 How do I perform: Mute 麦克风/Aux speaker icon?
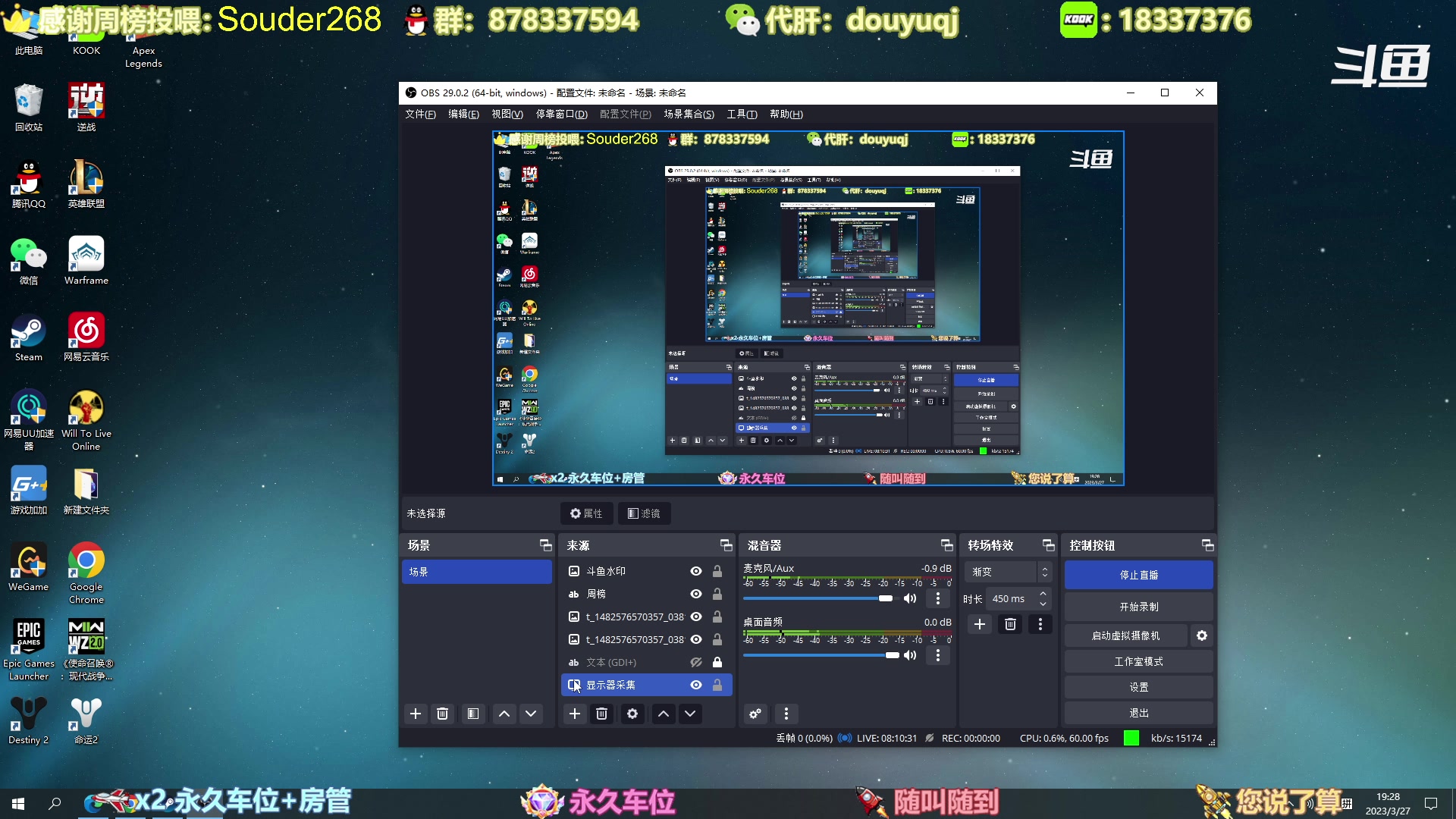[910, 598]
